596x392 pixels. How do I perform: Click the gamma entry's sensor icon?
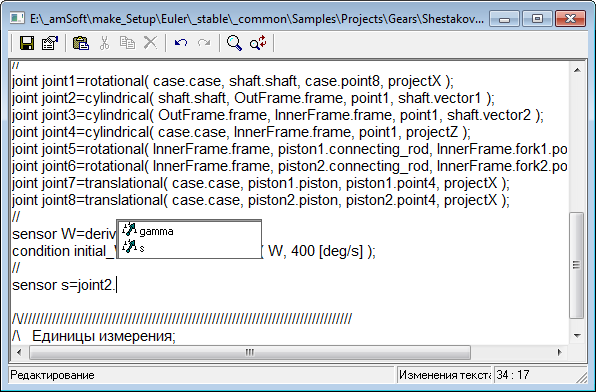(129, 230)
